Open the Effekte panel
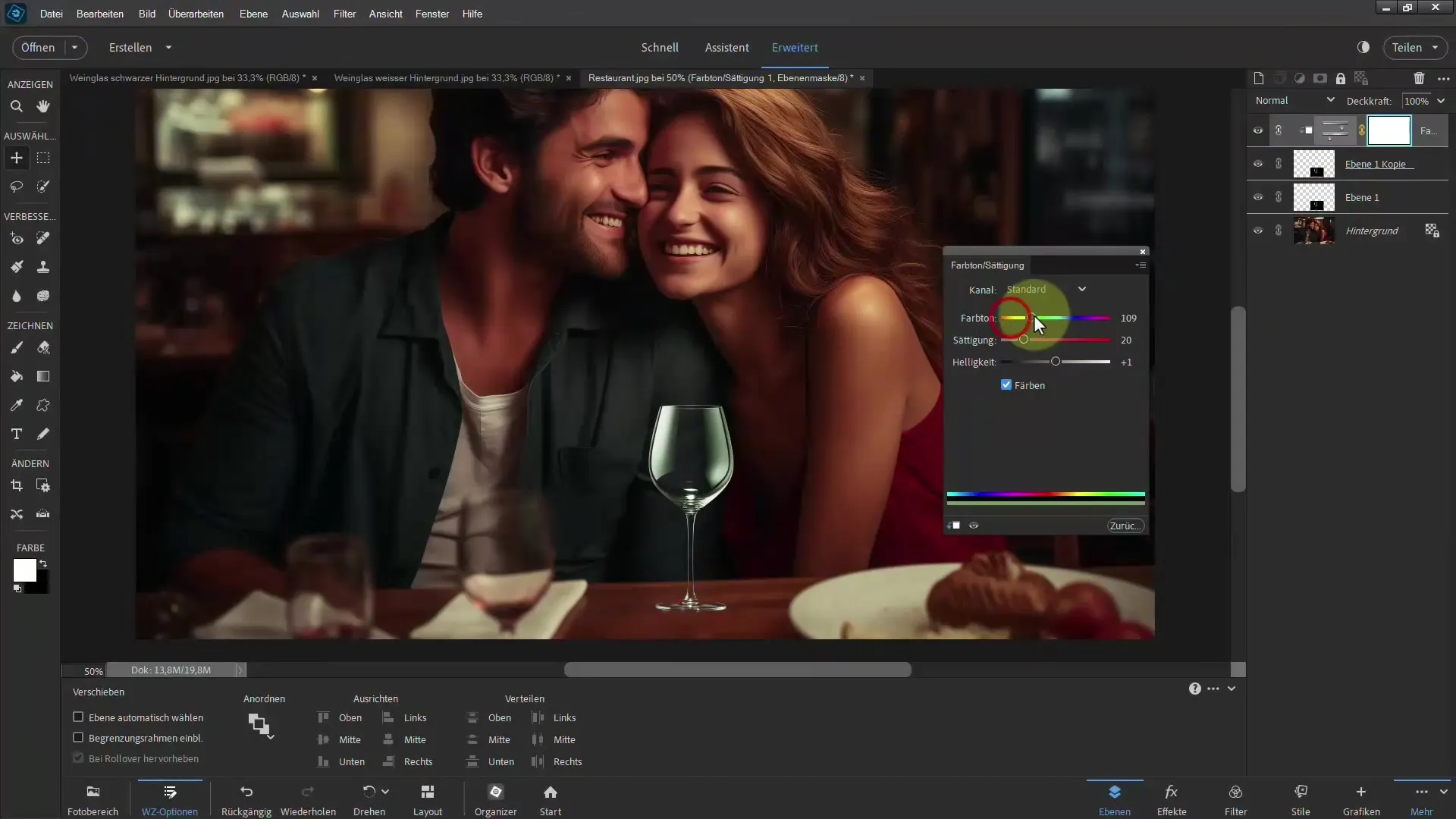1456x819 pixels. pyautogui.click(x=1172, y=800)
